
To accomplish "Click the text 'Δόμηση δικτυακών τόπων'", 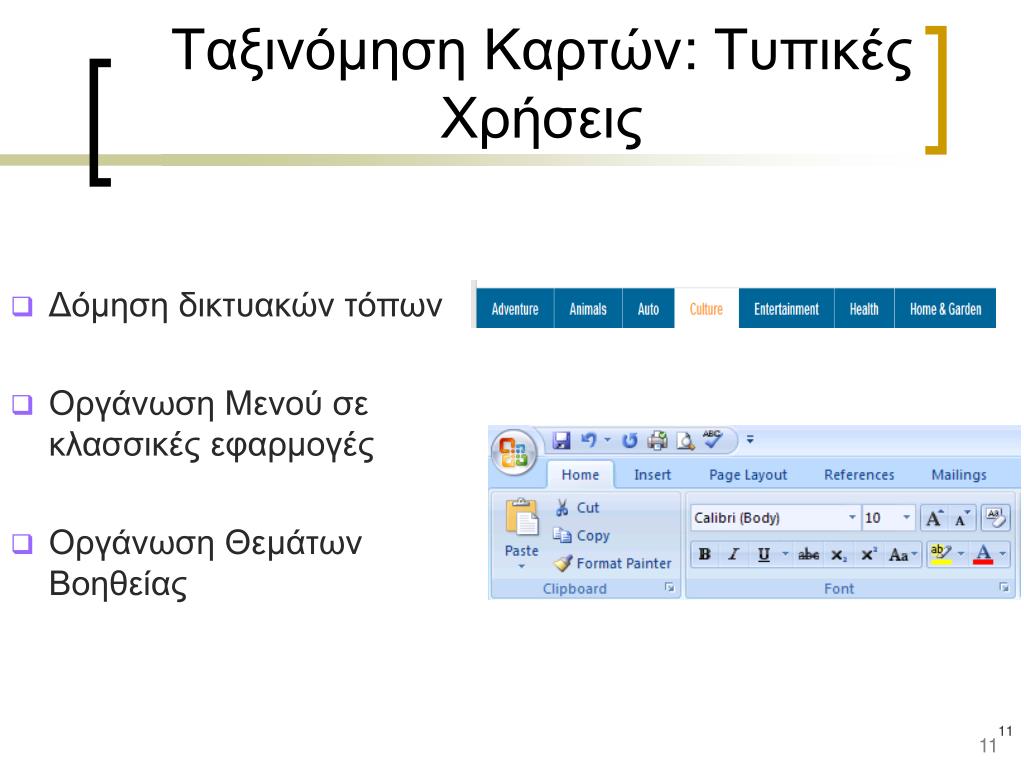I will coord(246,305).
